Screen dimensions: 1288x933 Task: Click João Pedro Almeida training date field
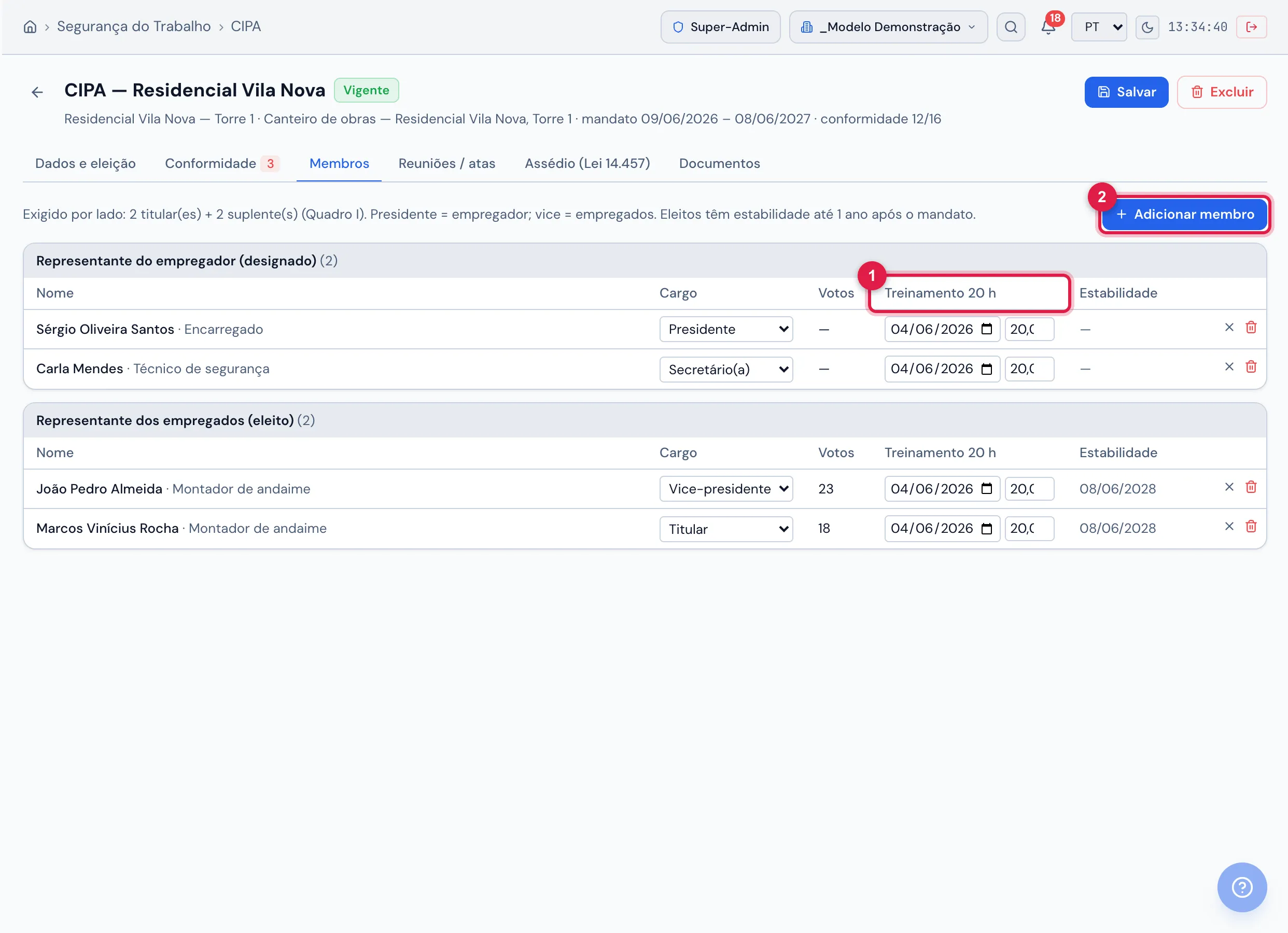tap(942, 489)
